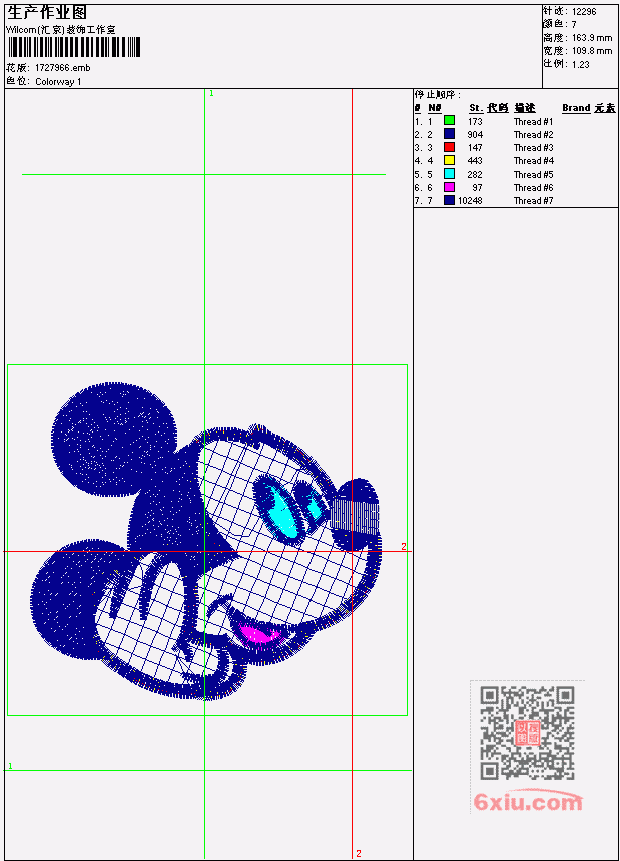The image size is (620, 861).
Task: Click the Brand column header
Action: (x=576, y=108)
